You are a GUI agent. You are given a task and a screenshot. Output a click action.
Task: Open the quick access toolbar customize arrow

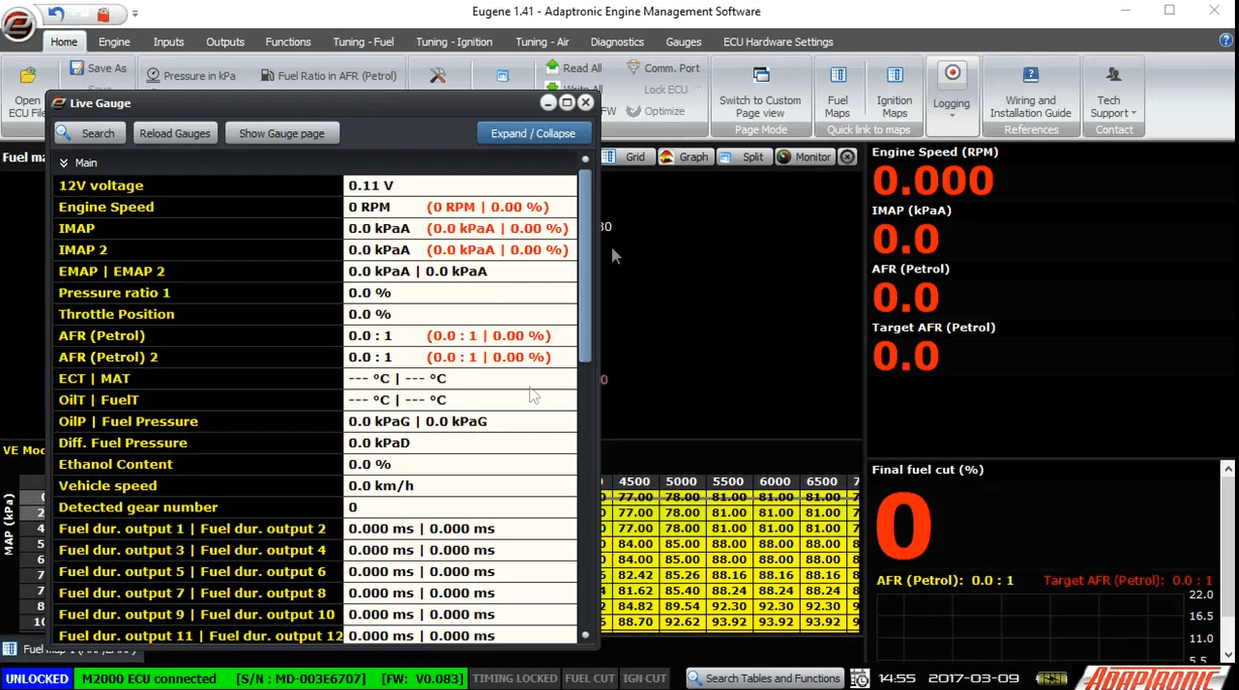pyautogui.click(x=136, y=14)
